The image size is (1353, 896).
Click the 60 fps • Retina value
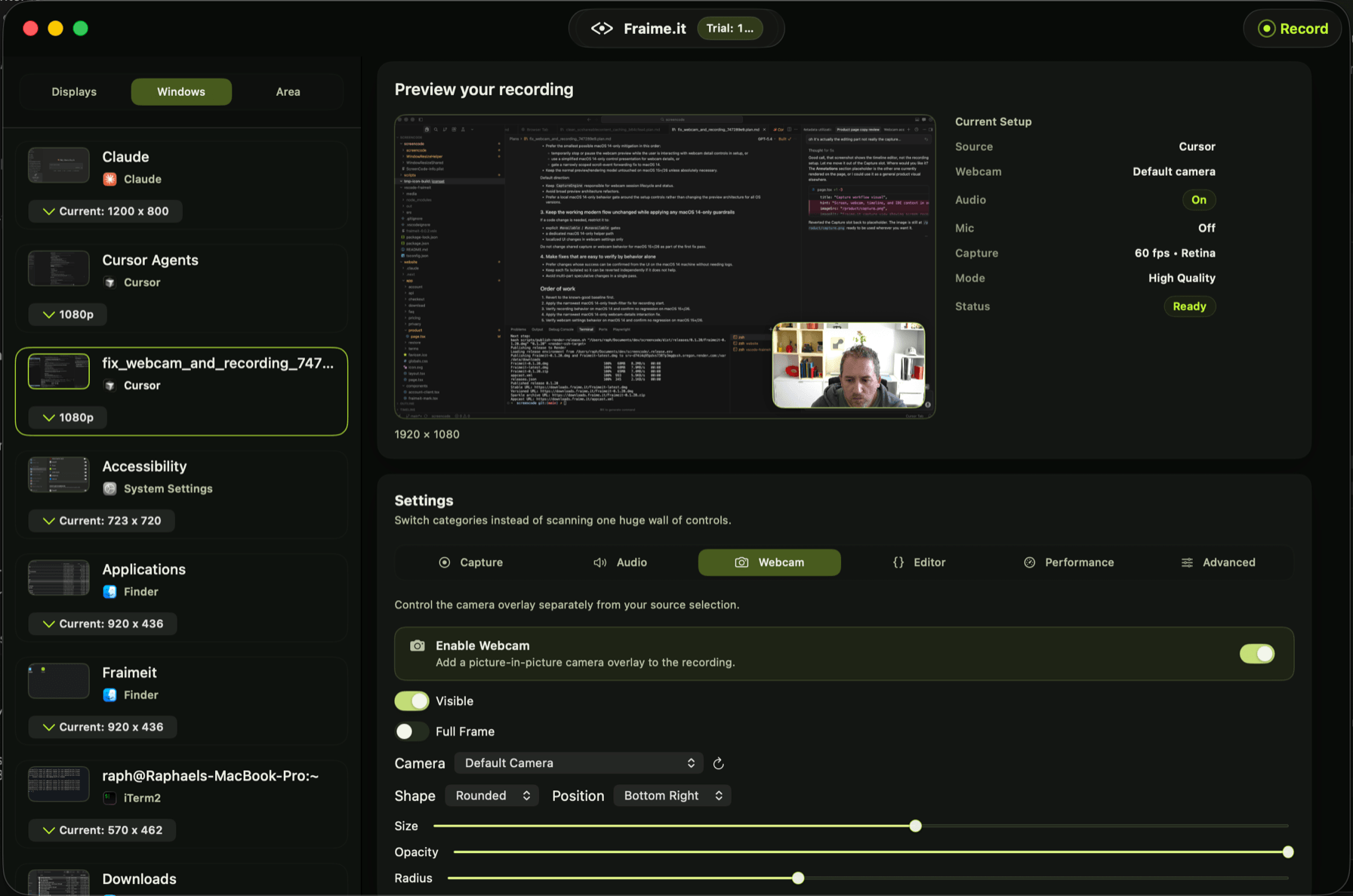pos(1175,253)
